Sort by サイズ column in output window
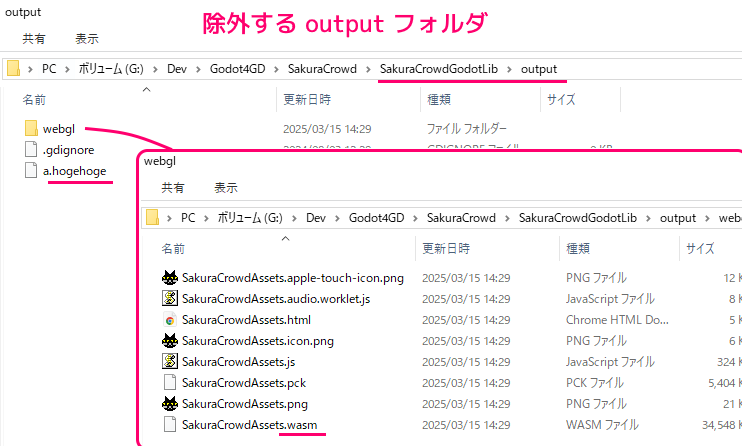This screenshot has height=446, width=742. click(561, 100)
